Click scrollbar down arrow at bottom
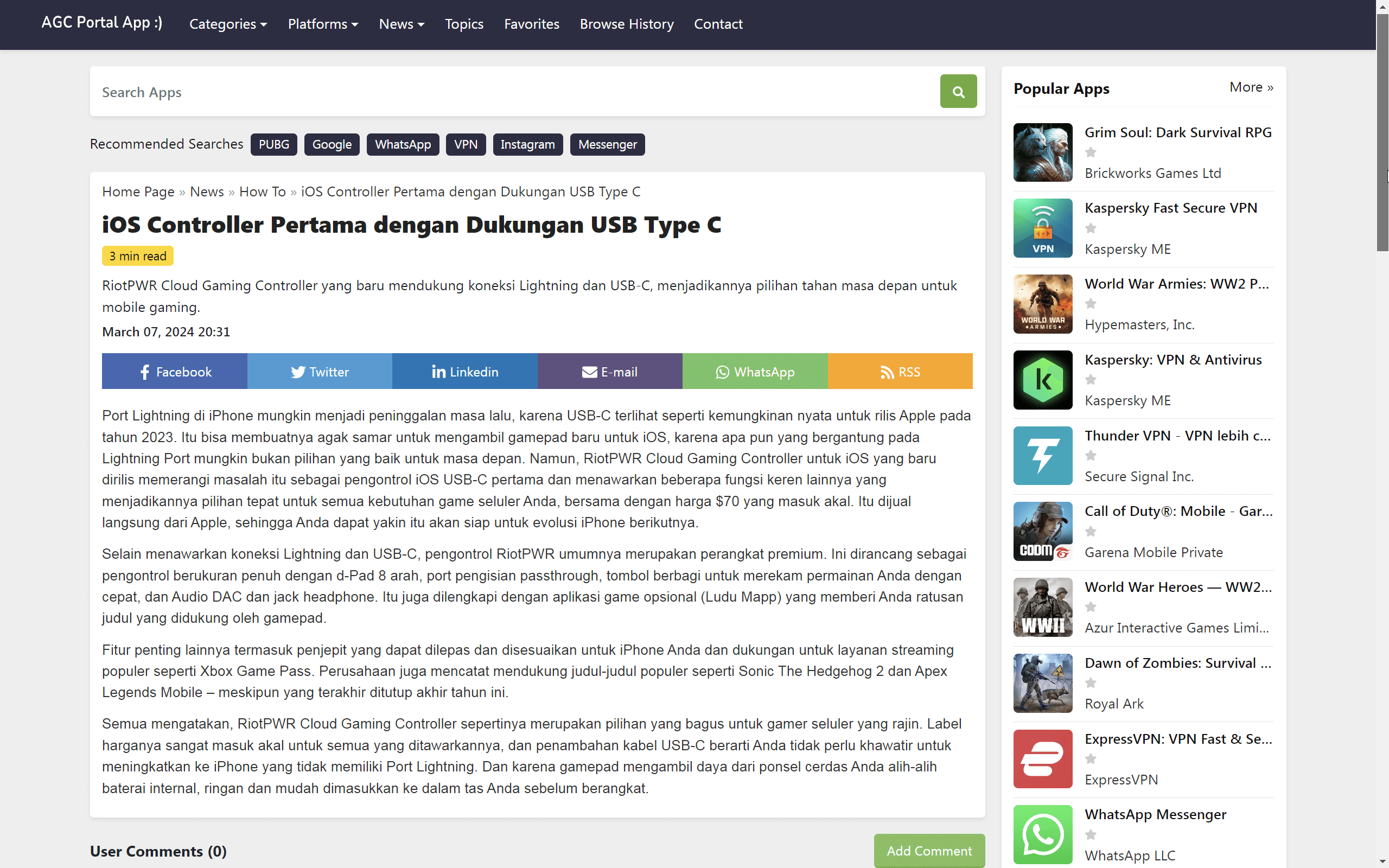The width and height of the screenshot is (1389, 868). [1382, 861]
